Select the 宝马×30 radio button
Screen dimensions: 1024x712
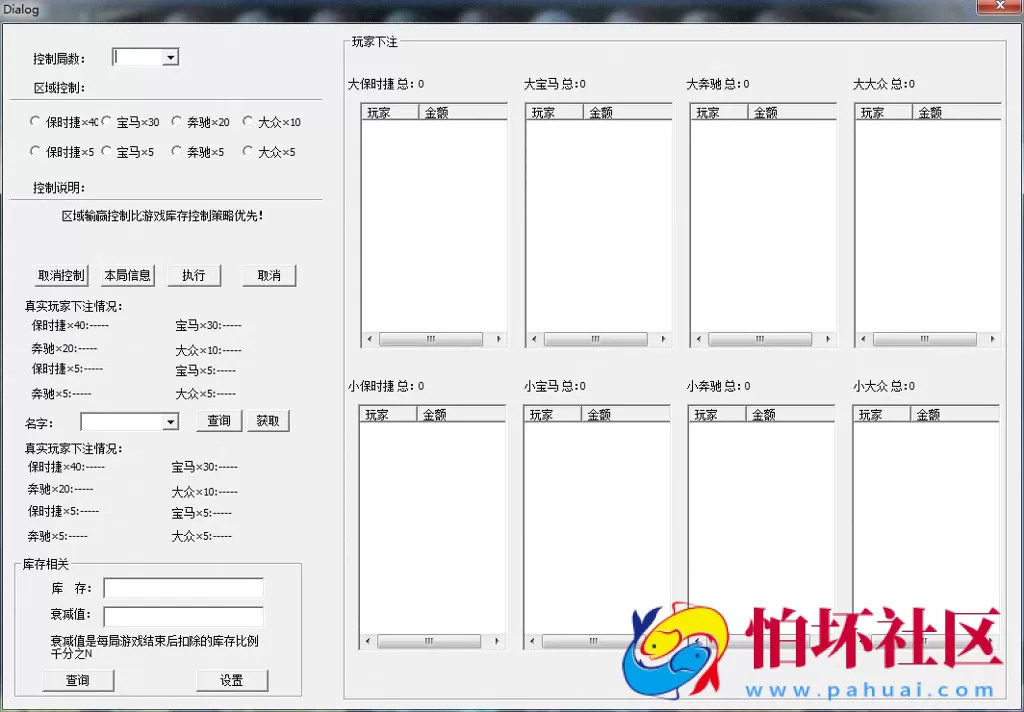pos(106,121)
